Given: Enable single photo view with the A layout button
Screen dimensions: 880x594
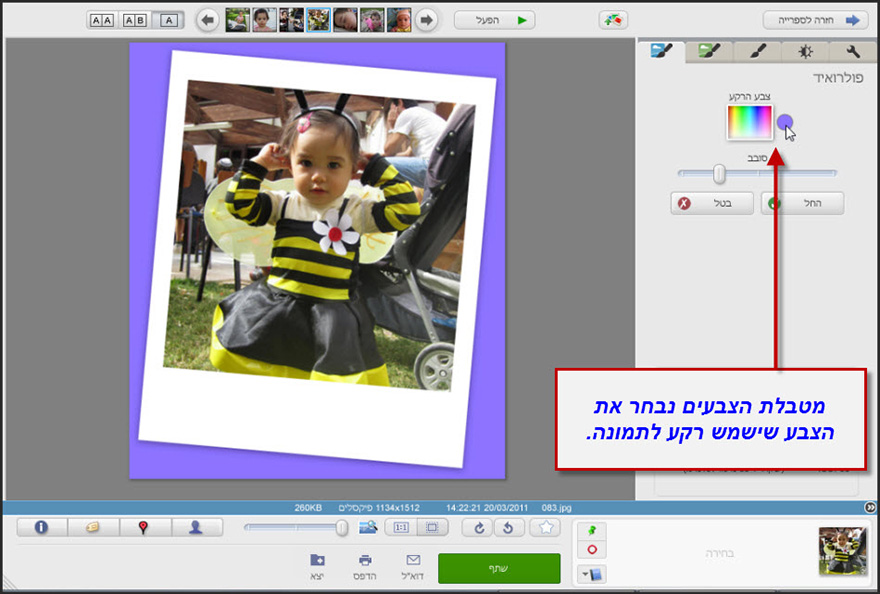Looking at the screenshot, I should click(170, 18).
